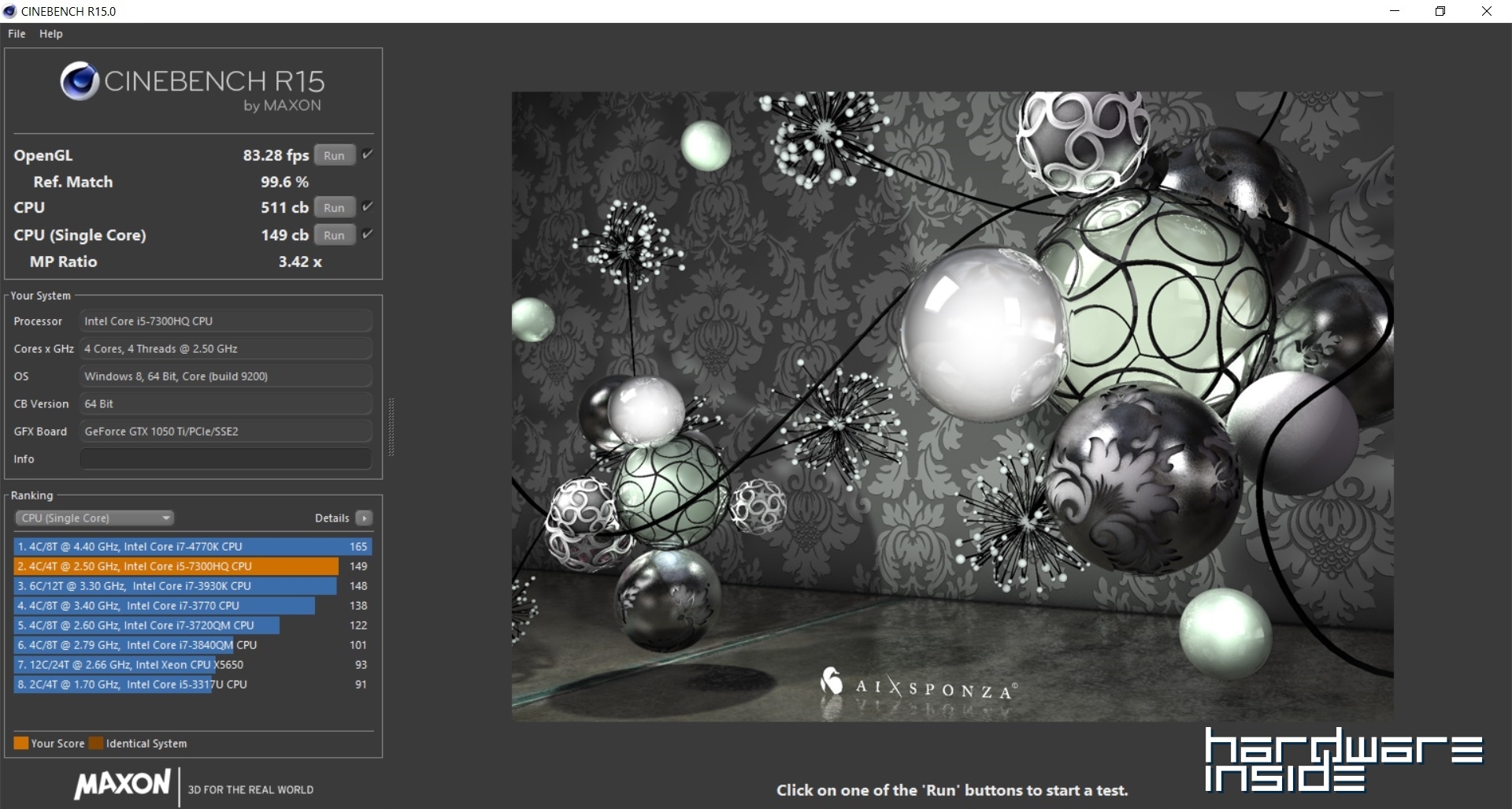This screenshot has width=1512, height=809.
Task: Open the CPU (Single Core) ranking dropdown
Action: click(94, 518)
